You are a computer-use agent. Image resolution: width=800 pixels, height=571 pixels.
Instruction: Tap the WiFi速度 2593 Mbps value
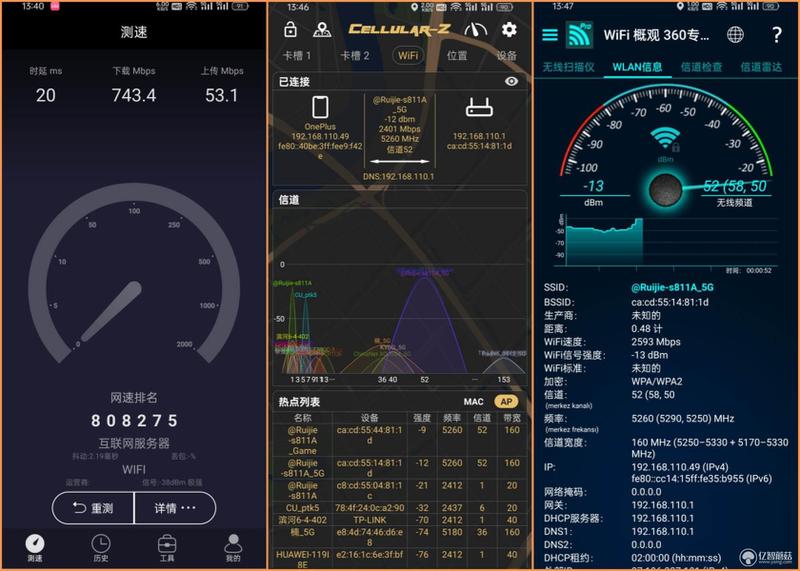click(656, 342)
